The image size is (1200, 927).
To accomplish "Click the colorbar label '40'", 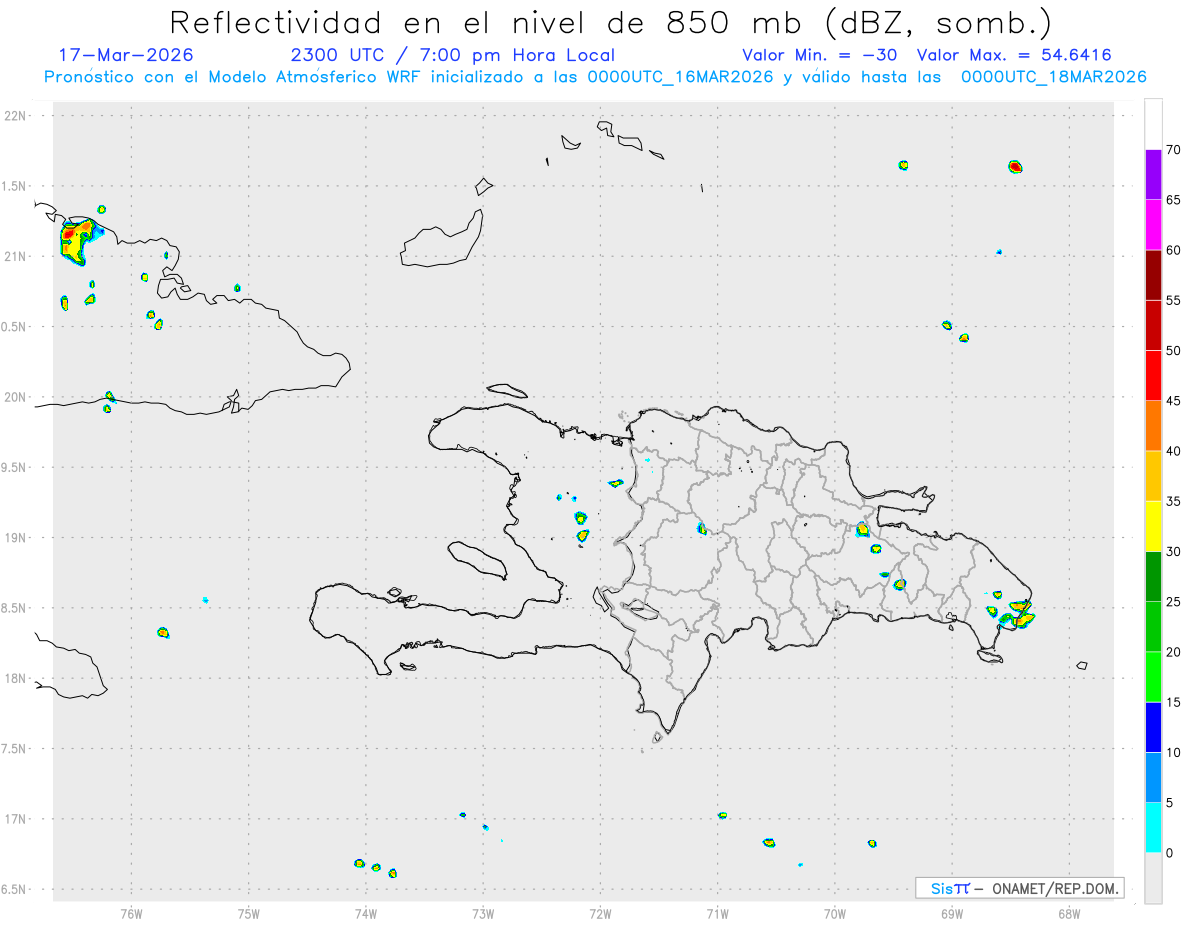I will click(x=1174, y=451).
